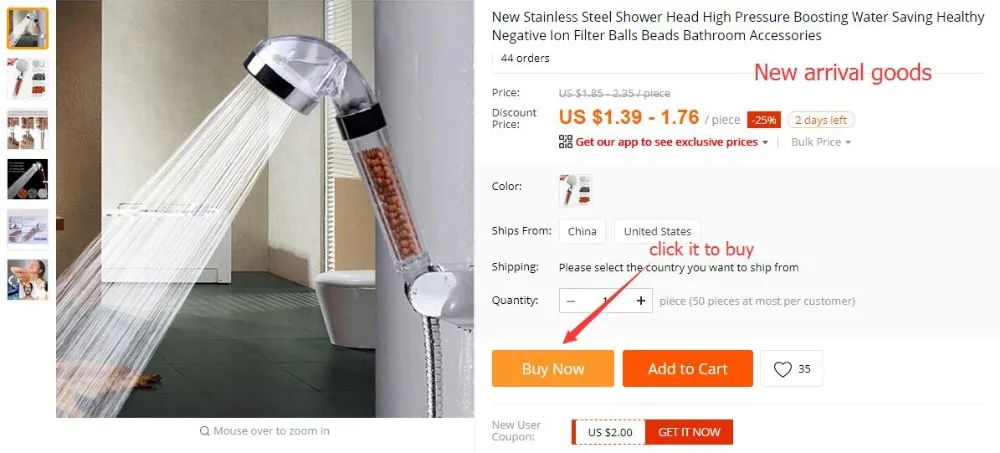Click the Add to Cart button
Screen dimensions: 1000x453
[x=688, y=368]
